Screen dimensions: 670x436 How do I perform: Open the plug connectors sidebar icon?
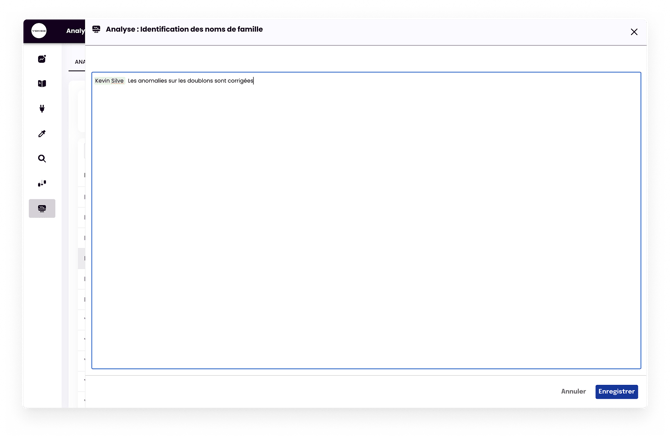[x=42, y=109]
